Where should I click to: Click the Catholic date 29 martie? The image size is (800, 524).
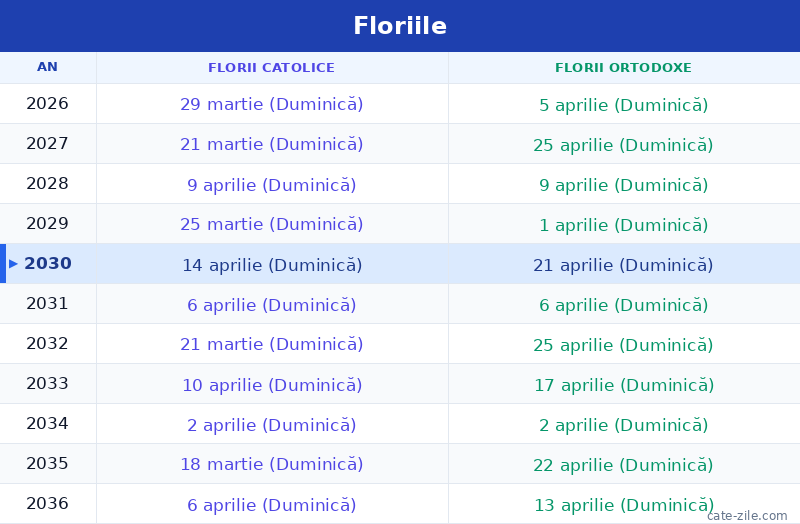click(271, 104)
